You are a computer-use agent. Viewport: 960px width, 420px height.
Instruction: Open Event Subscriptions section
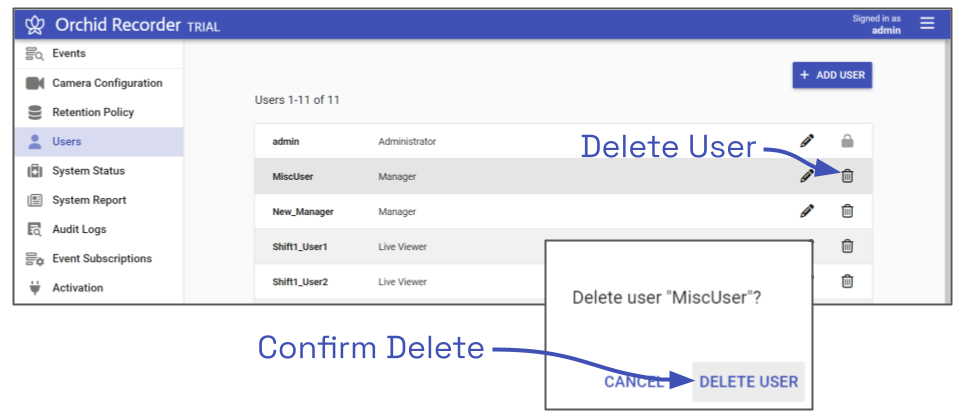tap(101, 258)
